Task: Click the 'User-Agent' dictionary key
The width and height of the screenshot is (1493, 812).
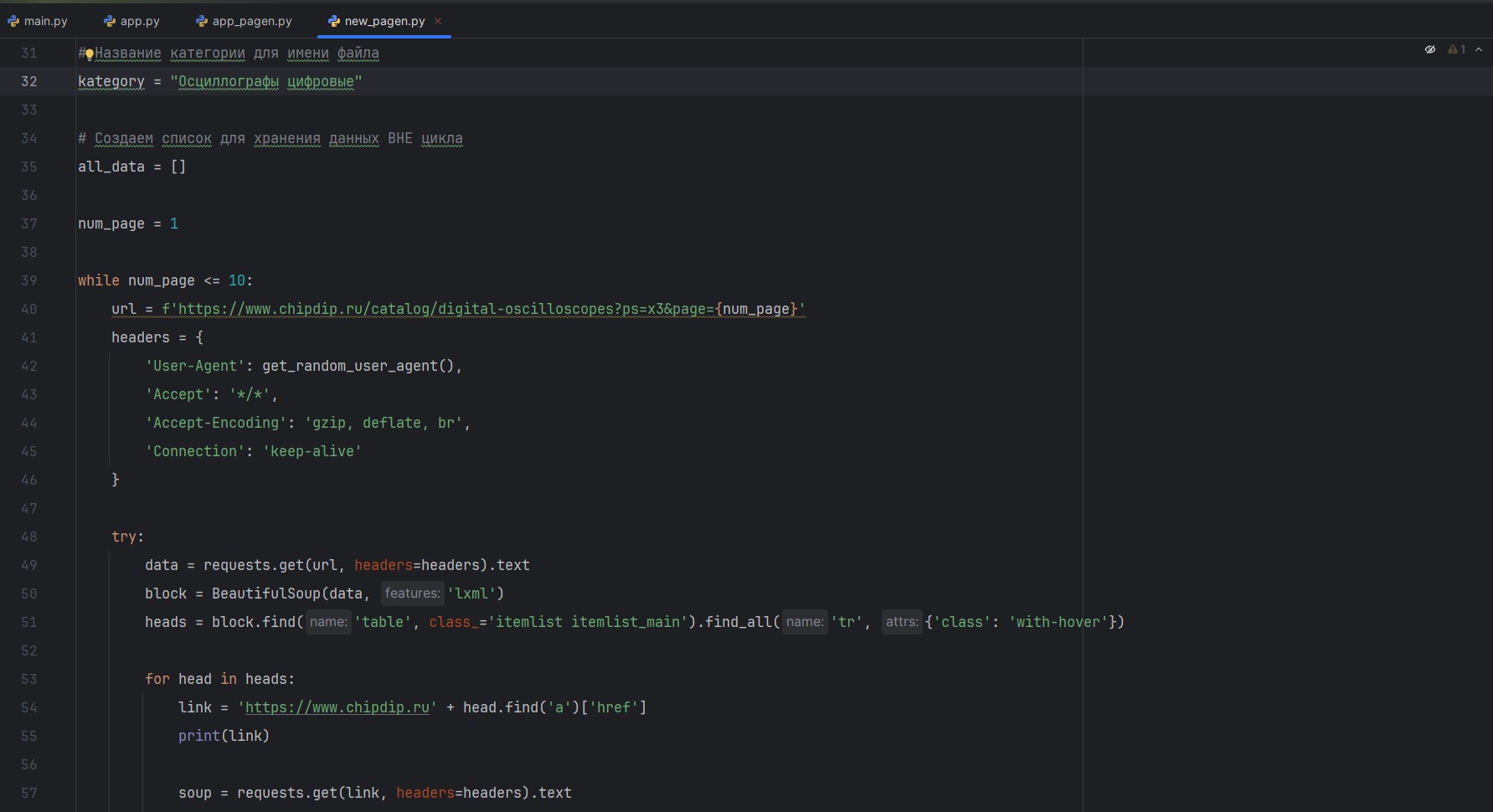Action: click(195, 366)
